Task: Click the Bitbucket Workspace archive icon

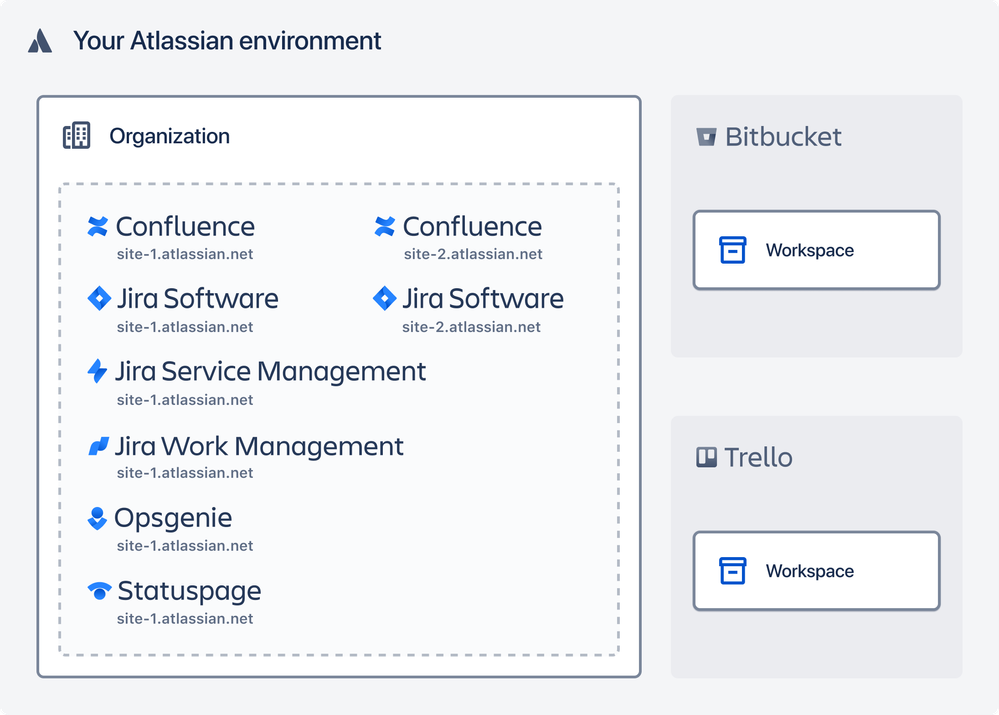Action: [733, 250]
